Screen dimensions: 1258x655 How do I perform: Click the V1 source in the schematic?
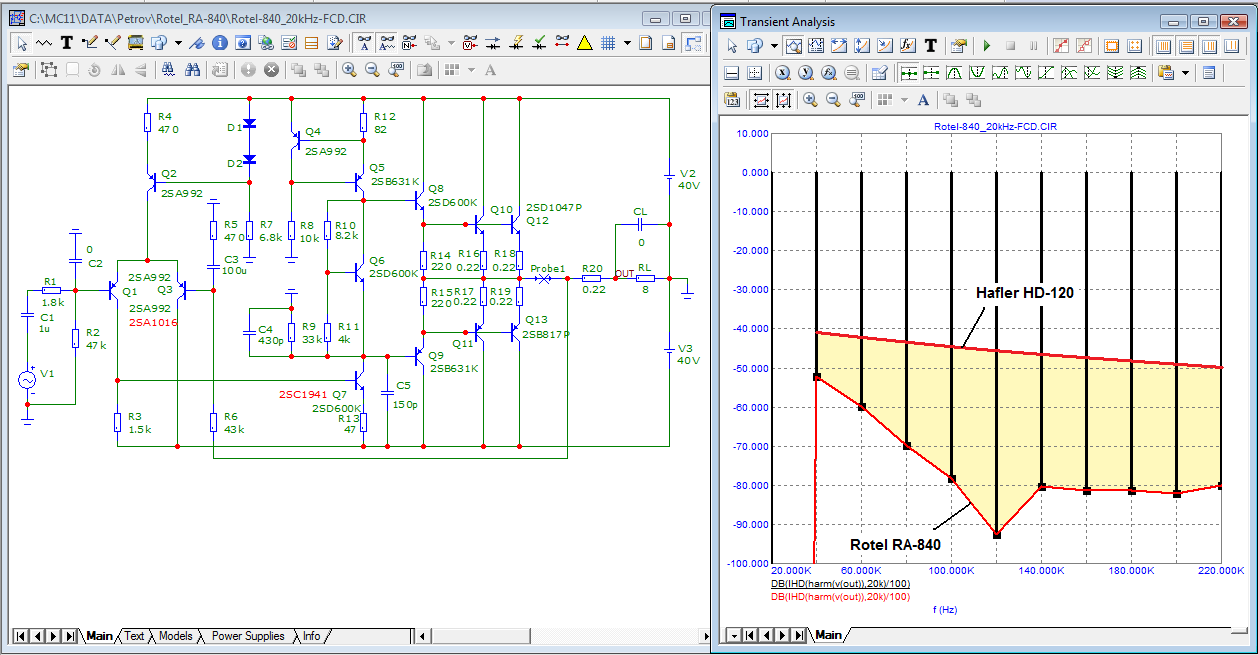(26, 380)
